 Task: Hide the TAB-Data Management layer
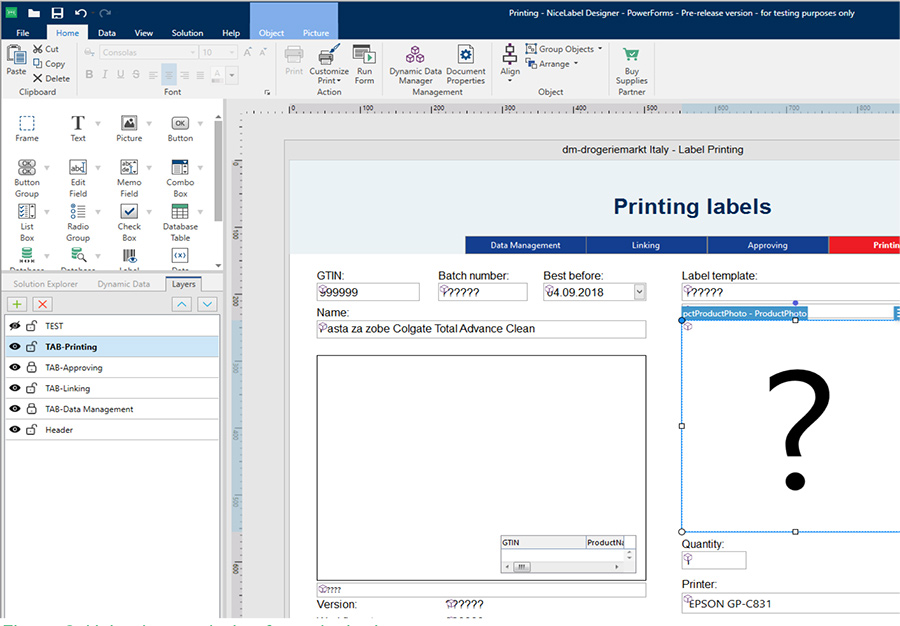[x=15, y=409]
